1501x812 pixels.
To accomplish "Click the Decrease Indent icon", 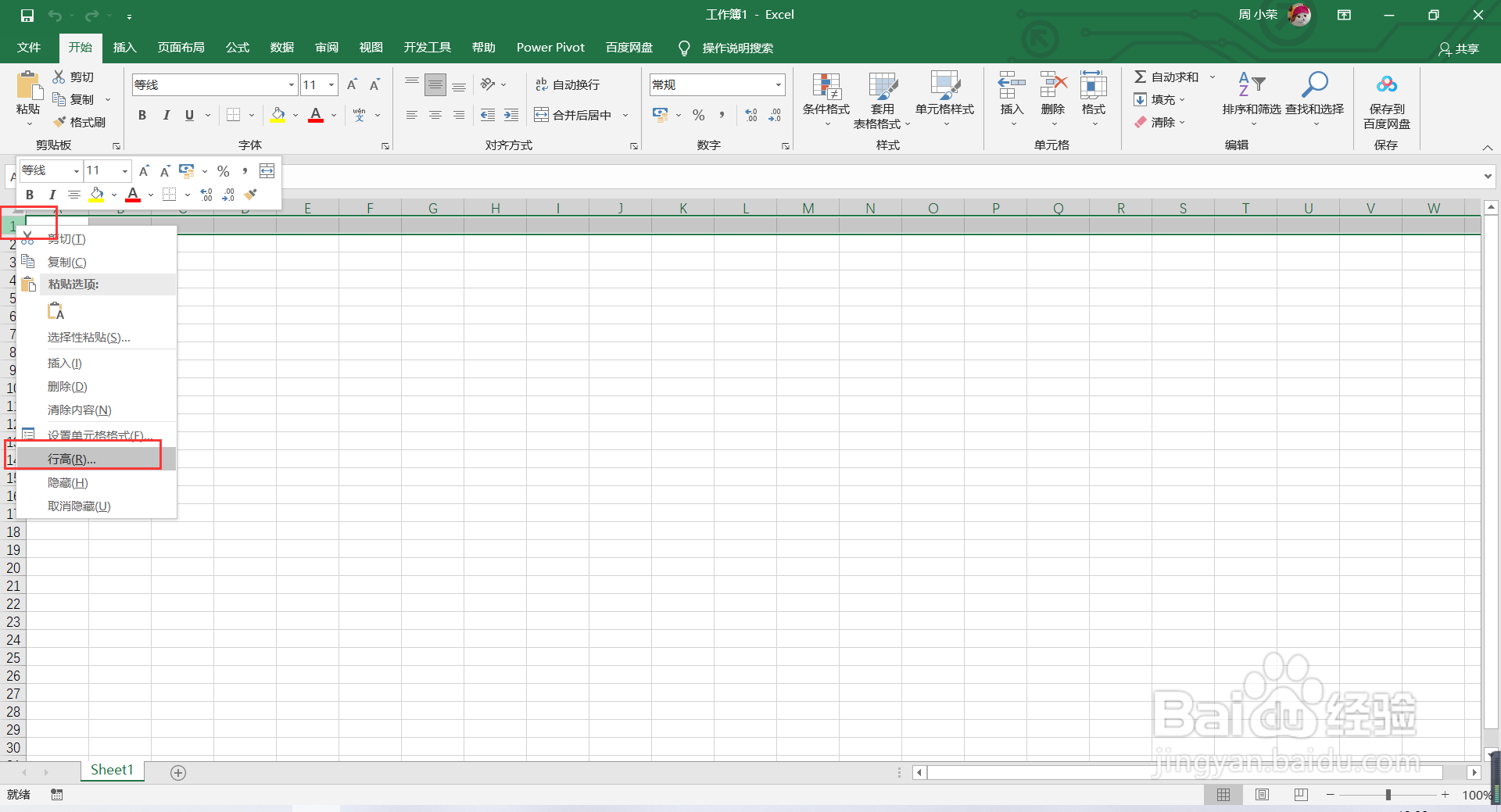I will pos(488,115).
